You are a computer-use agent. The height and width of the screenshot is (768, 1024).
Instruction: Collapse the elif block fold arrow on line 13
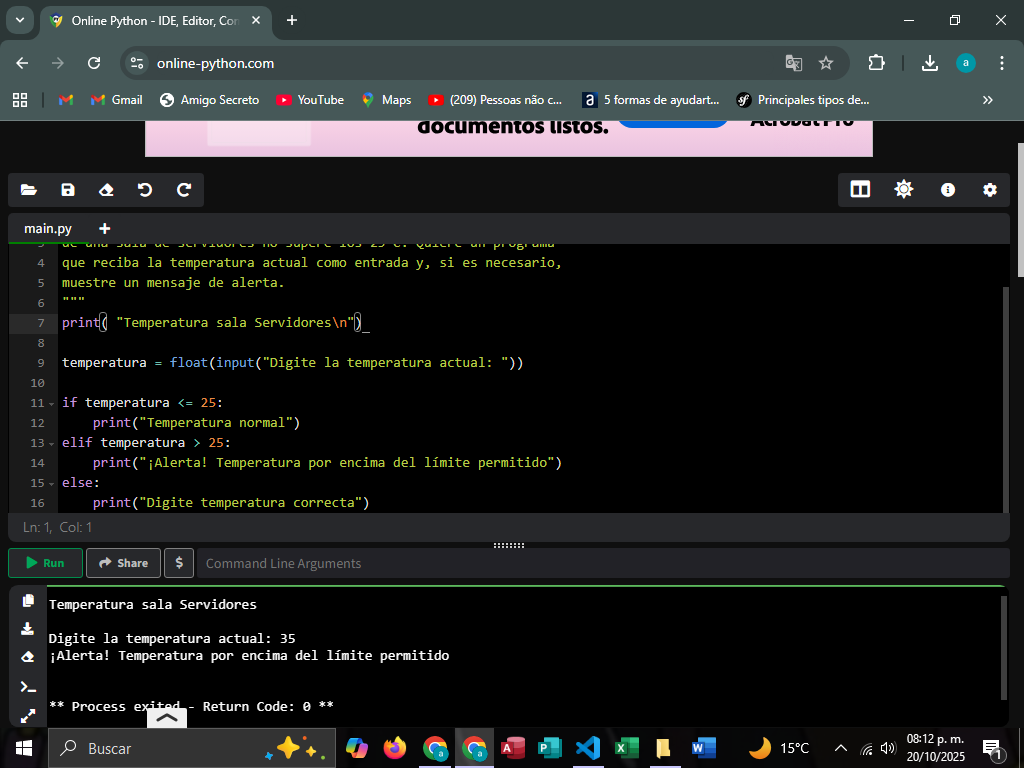click(x=52, y=443)
